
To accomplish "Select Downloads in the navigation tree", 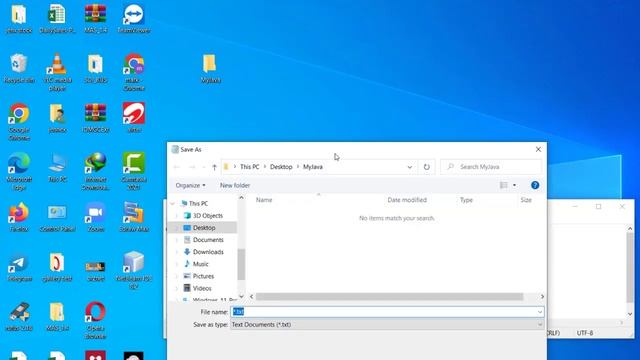I will tap(208, 252).
